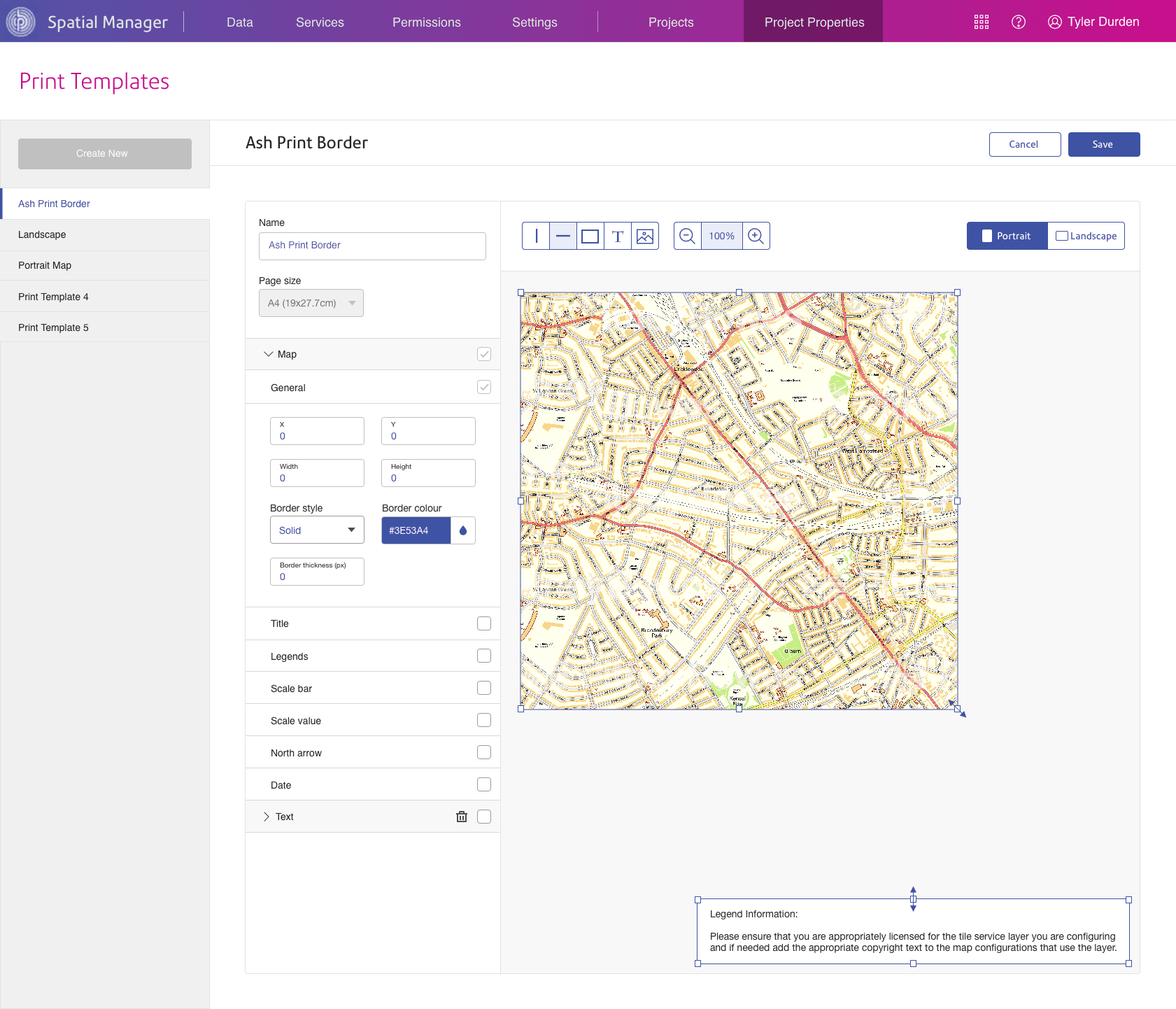Select Print Template 4
The image size is (1176, 1009).
click(x=105, y=297)
